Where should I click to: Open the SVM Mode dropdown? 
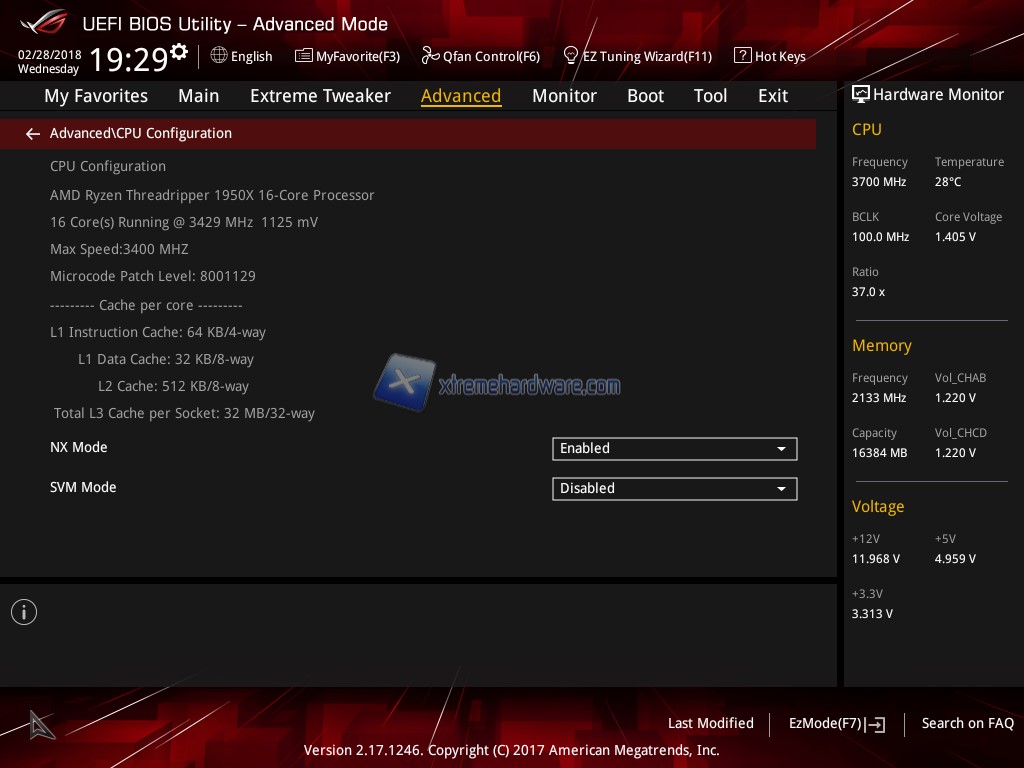click(x=674, y=489)
